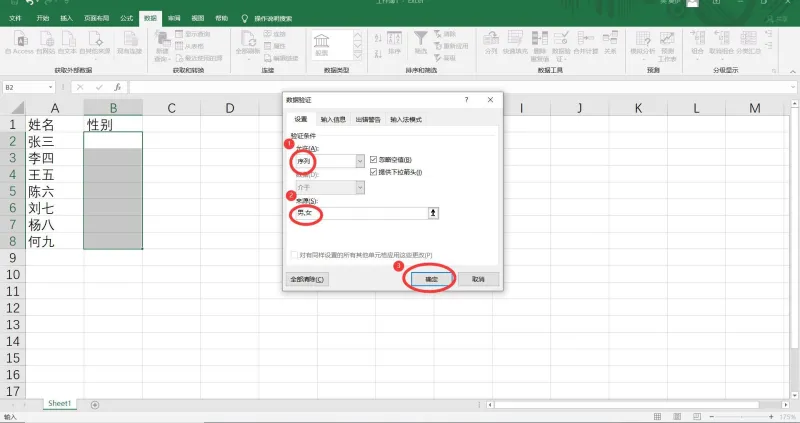Switch to the 视图 (View) tab
The height and width of the screenshot is (423, 800).
[x=197, y=18]
